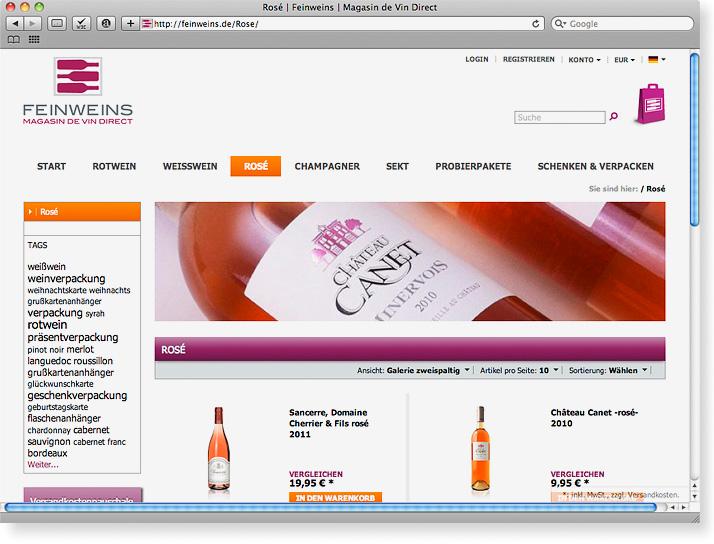Click the scroll right arrow
The height and width of the screenshot is (544, 714).
point(683,507)
